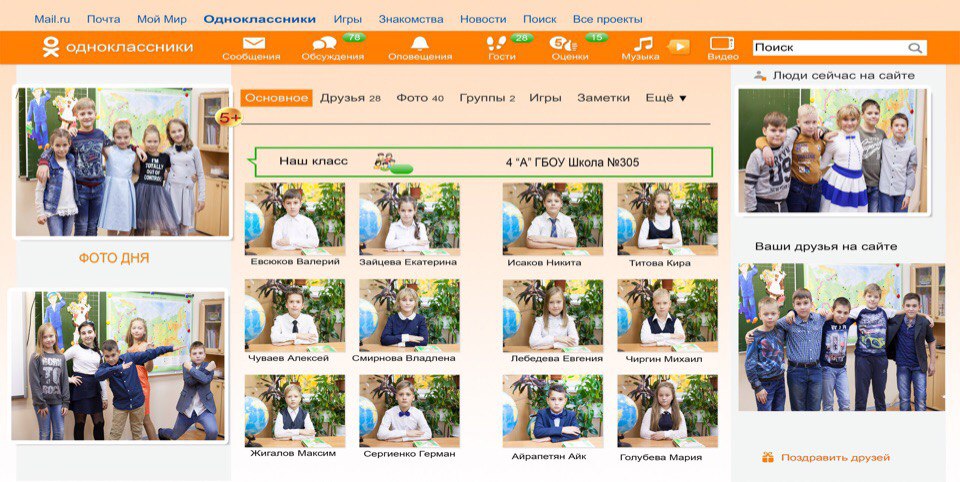Open Игры in top navigation bar
Viewport: 960px width, 482px height.
click(348, 19)
